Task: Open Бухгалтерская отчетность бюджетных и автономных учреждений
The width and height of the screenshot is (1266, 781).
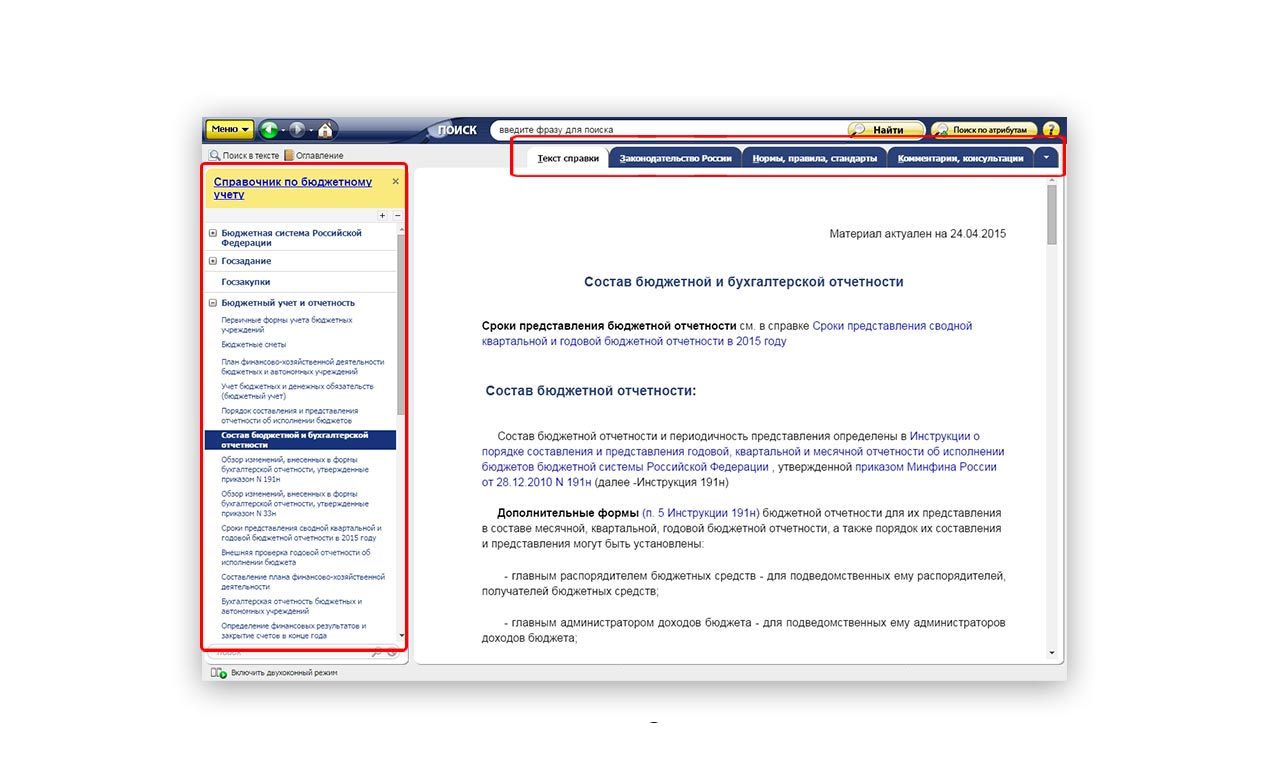Action: coord(291,606)
